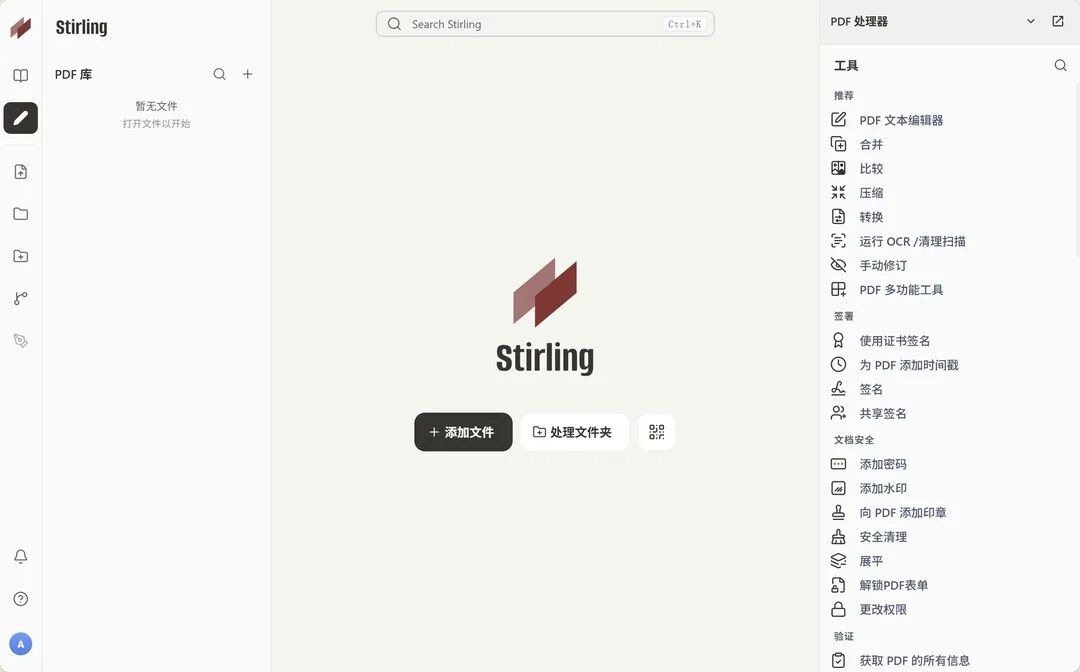Open the reader book icon in sidebar

coord(21,76)
